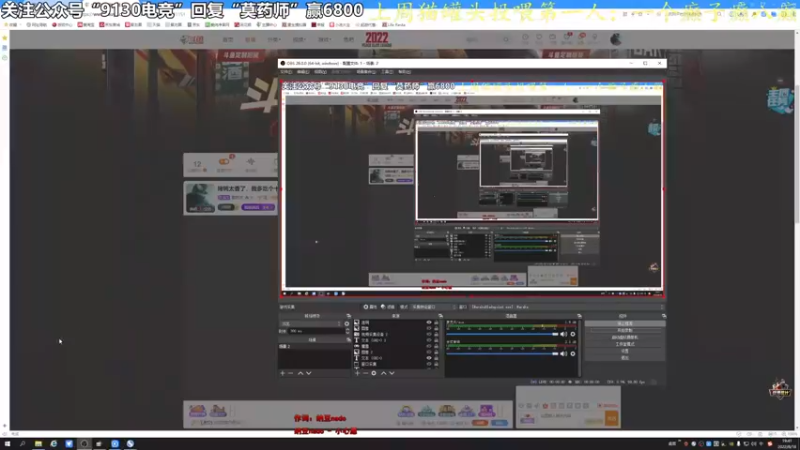Click browser sidebar favorites star
Screen dimensions: 800x450
[5, 38]
